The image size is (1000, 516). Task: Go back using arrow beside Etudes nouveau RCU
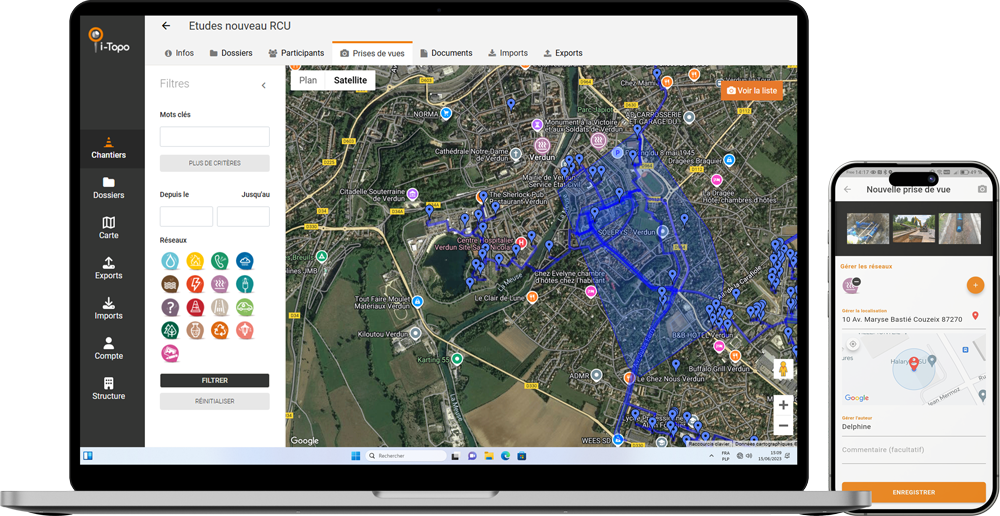[166, 26]
